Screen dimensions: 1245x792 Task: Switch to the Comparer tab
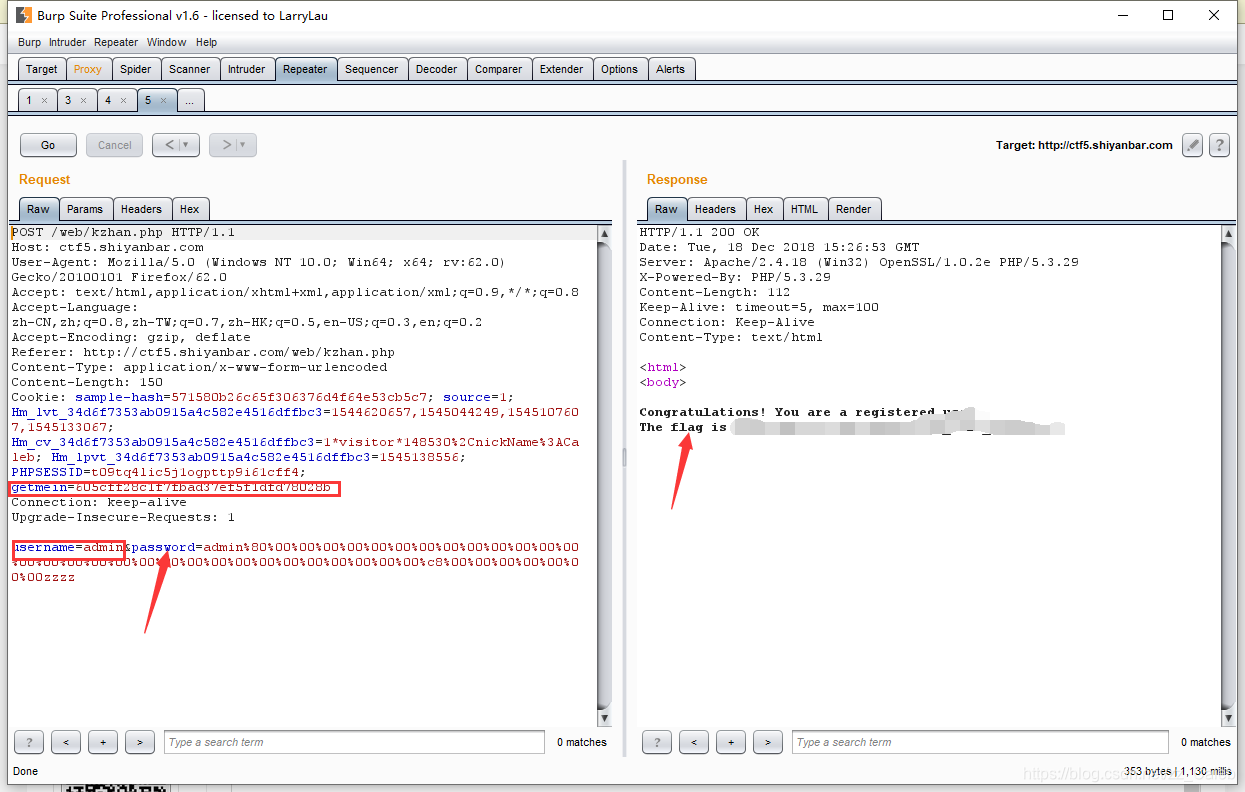[499, 69]
